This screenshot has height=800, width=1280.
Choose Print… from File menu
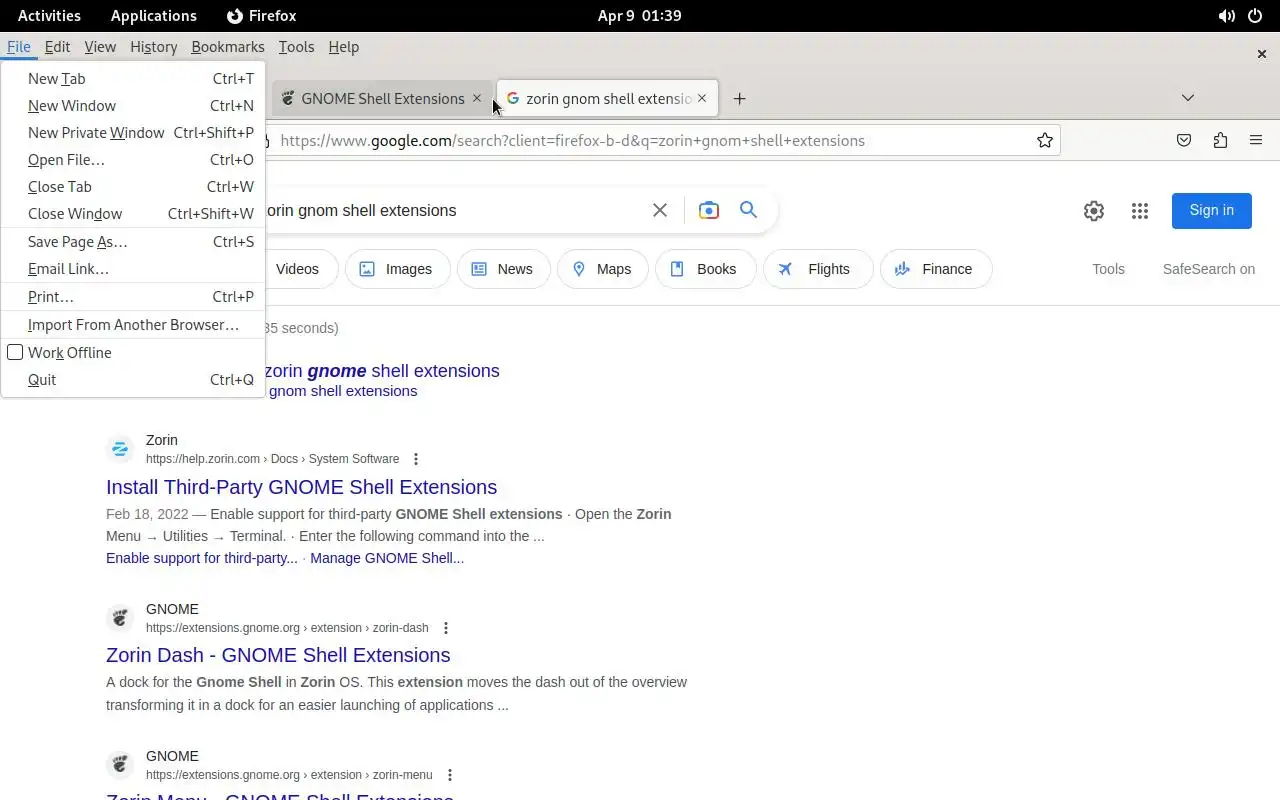pos(133,297)
